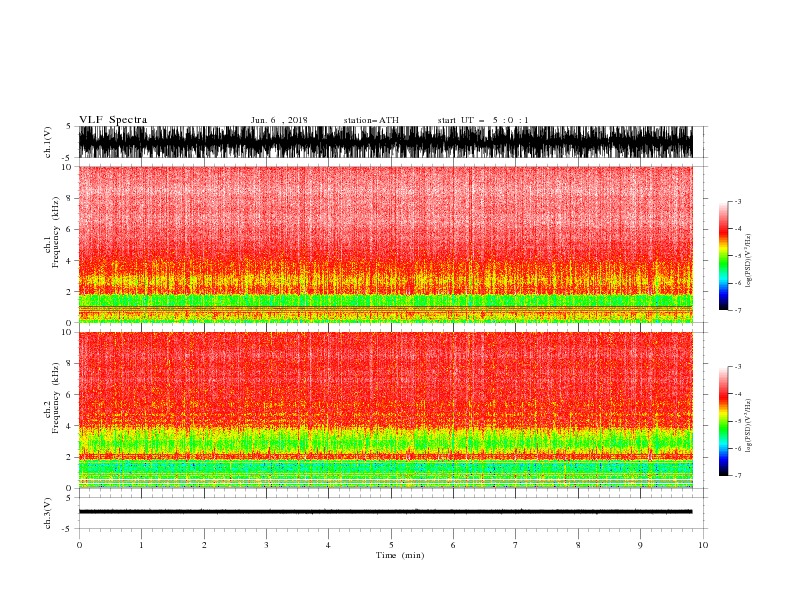Viewport: 792px width, 612px height.
Task: Click the '-3' label on ch.2 color bar
Action: click(x=737, y=367)
